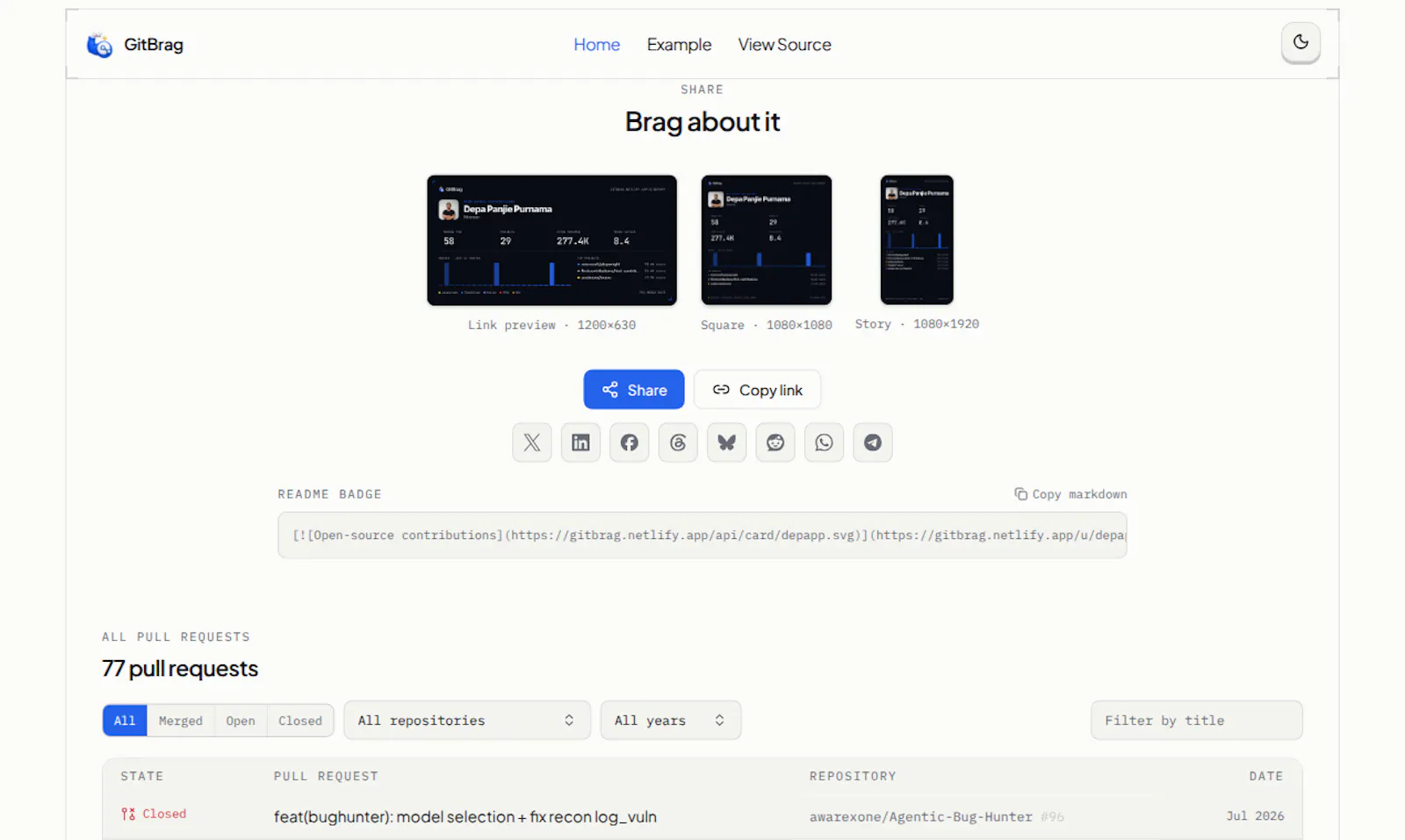The image size is (1405, 840).
Task: Select the Link preview 1200×630 thumbnail
Action: click(551, 240)
